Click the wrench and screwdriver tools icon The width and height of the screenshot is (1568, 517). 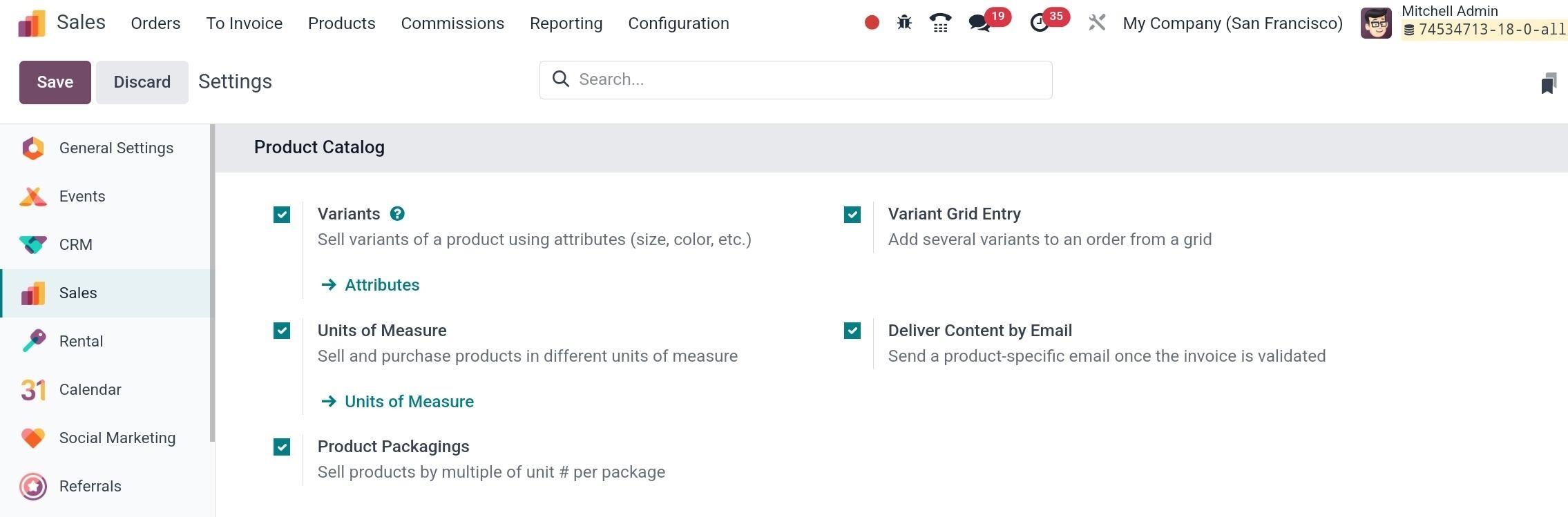pos(1097,23)
